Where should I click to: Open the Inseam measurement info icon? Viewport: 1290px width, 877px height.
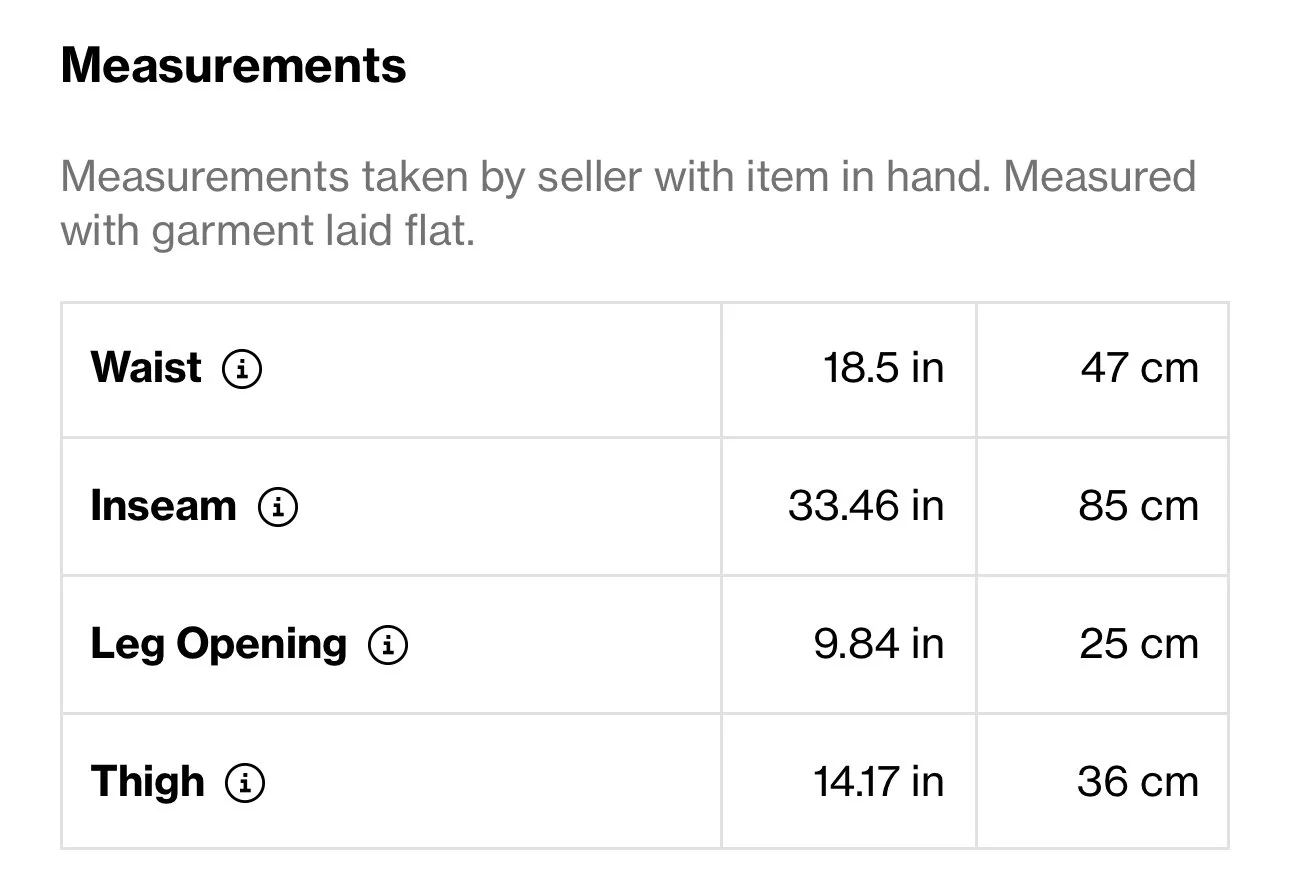[278, 507]
